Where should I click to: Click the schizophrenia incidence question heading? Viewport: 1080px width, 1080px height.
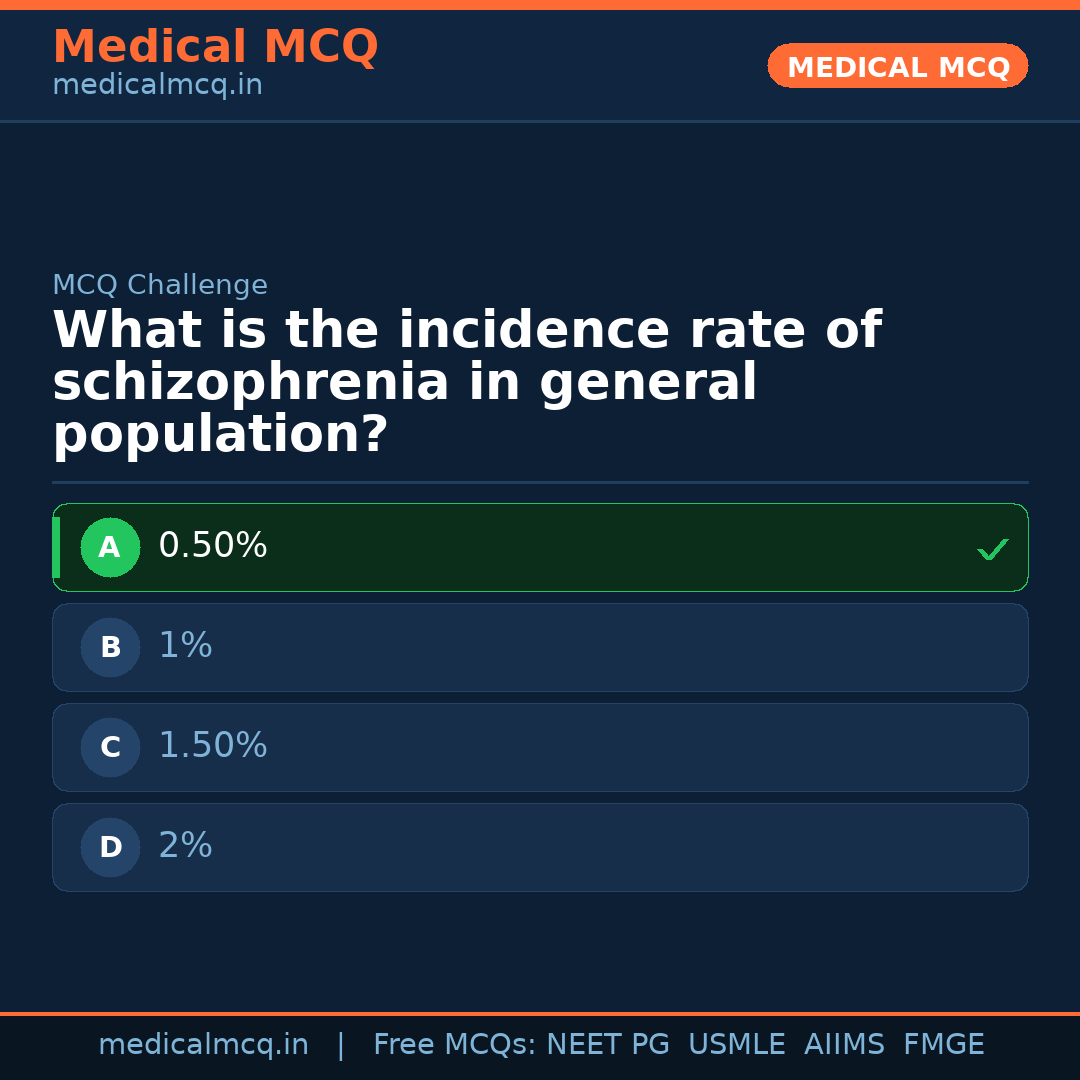point(466,383)
